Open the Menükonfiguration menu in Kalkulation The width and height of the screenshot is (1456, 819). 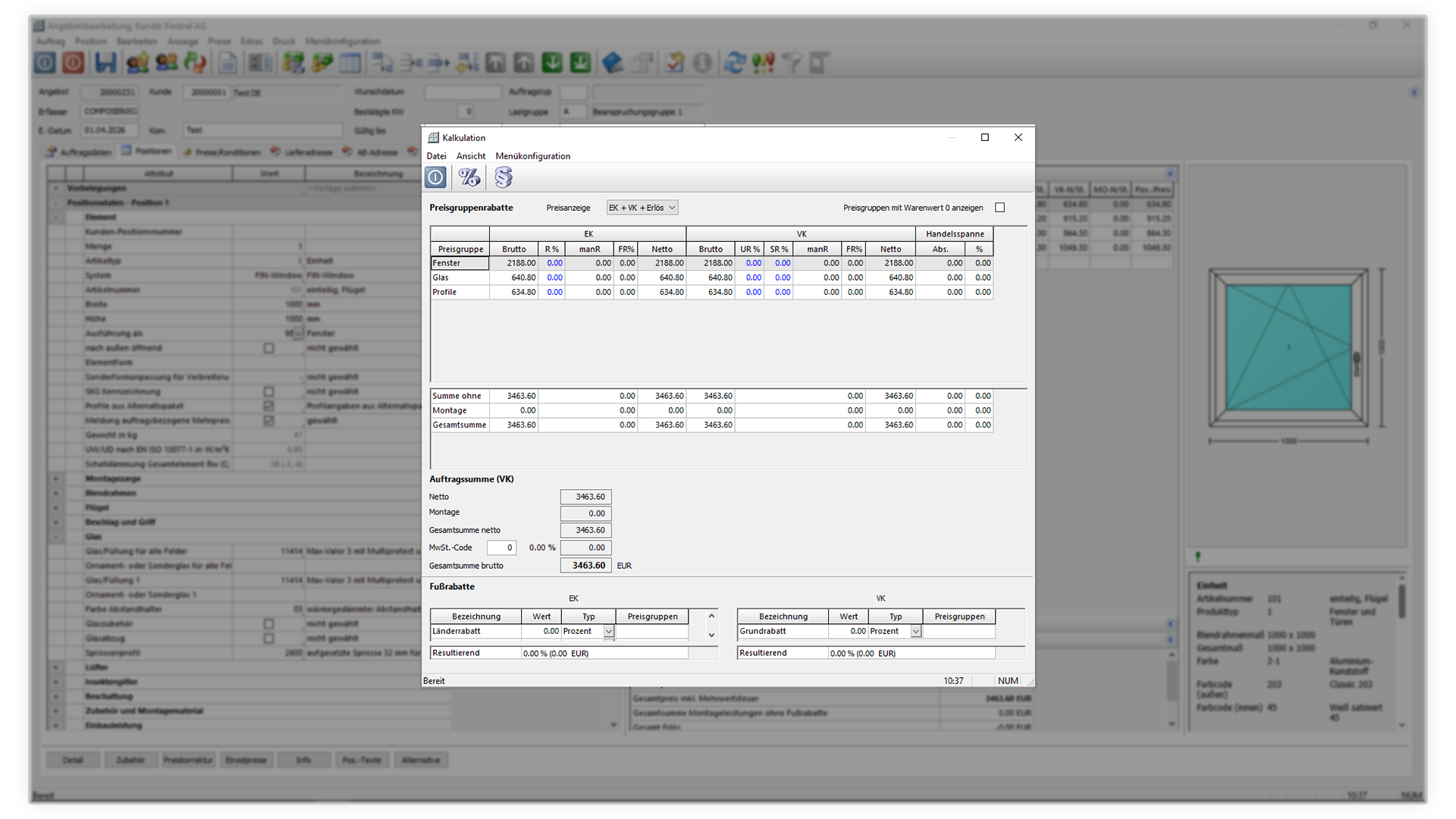(532, 156)
